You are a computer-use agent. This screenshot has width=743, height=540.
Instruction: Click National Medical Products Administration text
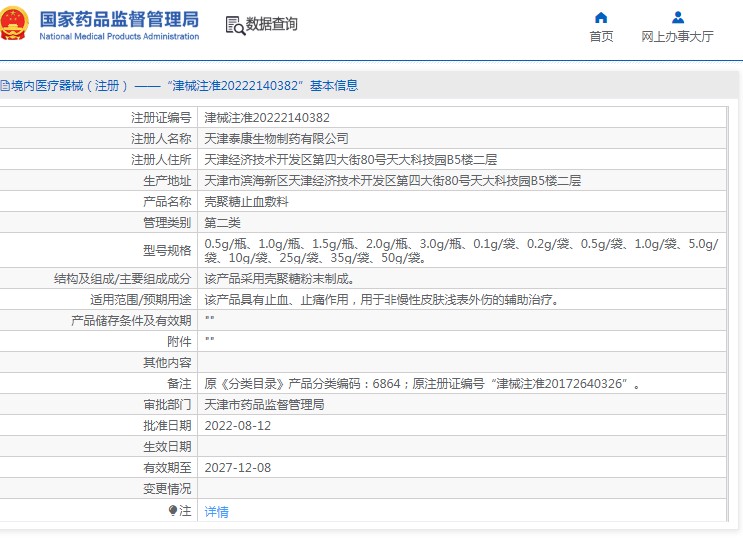click(119, 36)
